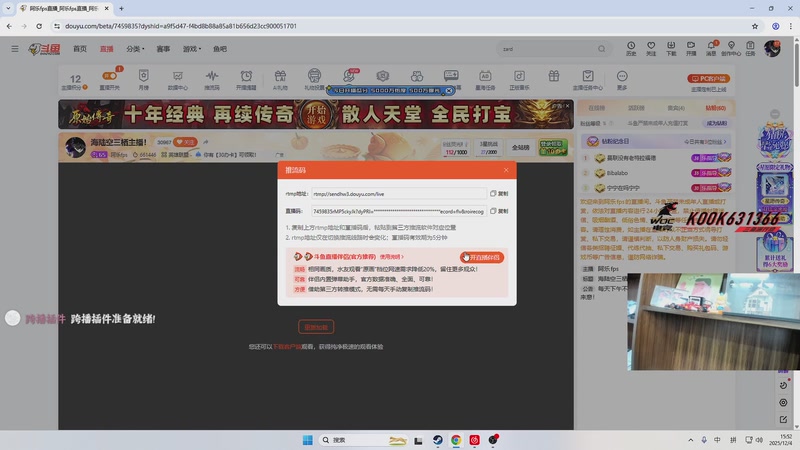
Task: Open 下载 download icon
Action: 671,48
